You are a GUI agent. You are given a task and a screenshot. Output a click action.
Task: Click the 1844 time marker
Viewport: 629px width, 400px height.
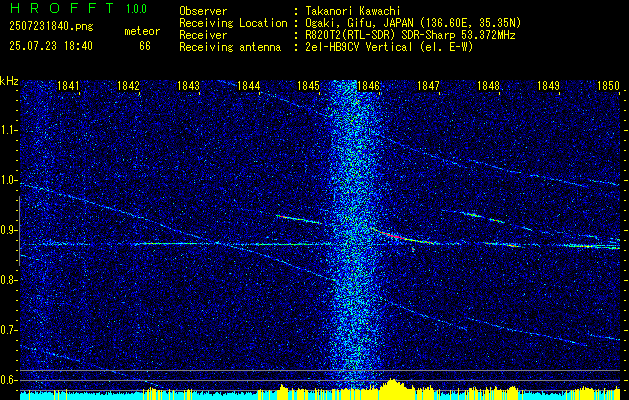(248, 85)
